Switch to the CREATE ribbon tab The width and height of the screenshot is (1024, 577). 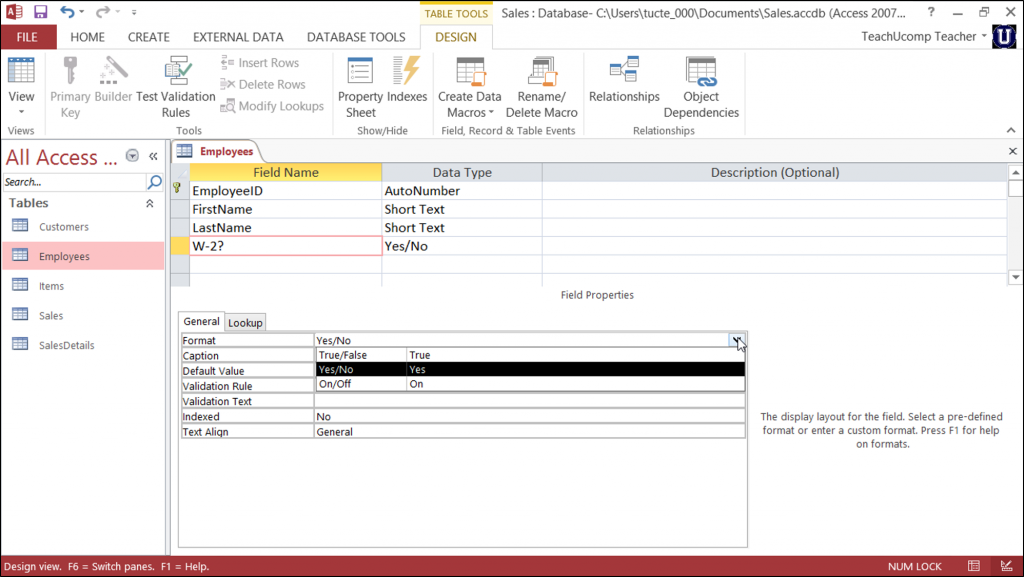click(x=148, y=37)
